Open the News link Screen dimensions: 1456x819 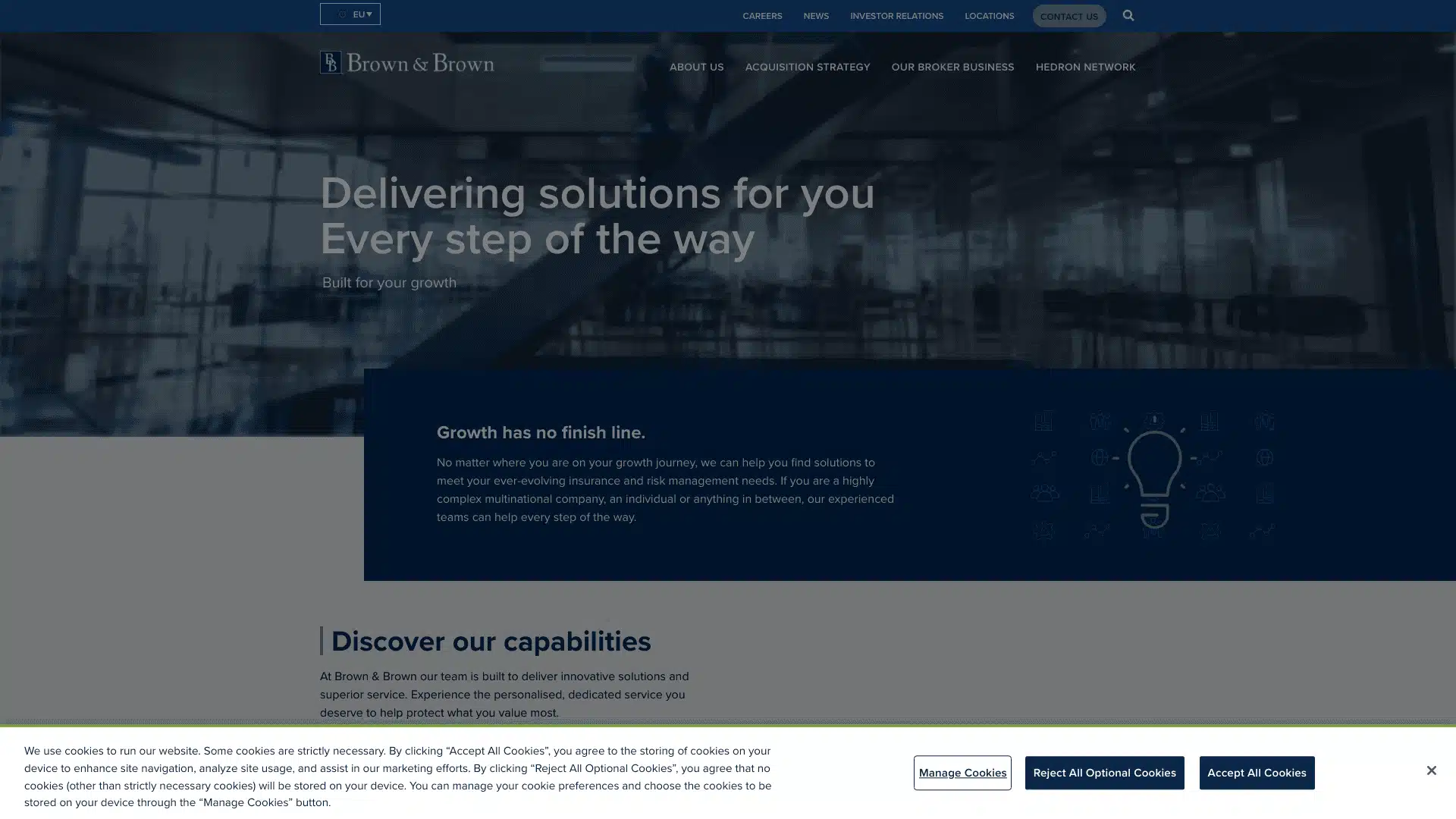tap(815, 16)
